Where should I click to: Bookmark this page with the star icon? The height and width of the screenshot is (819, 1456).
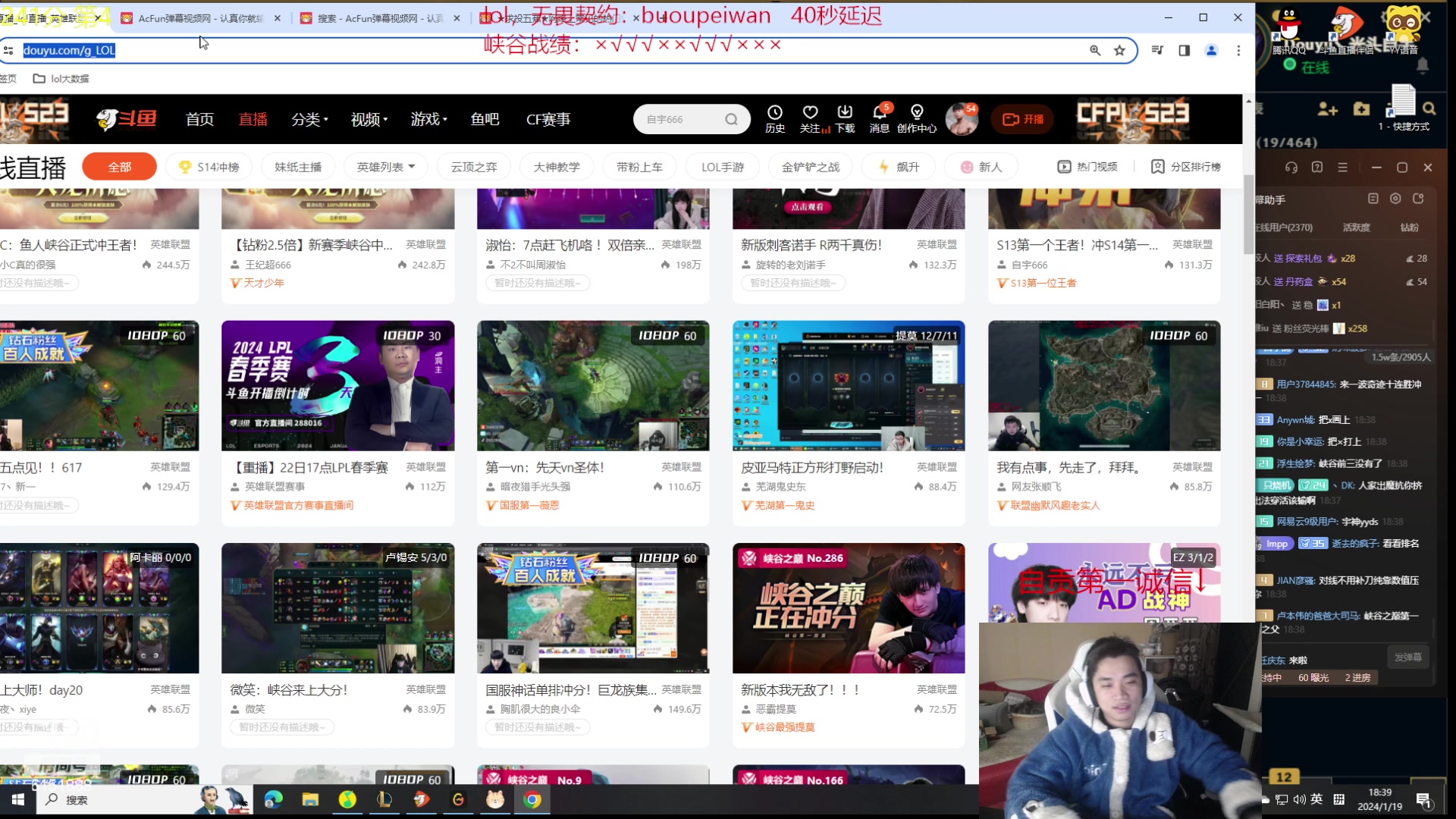click(x=1119, y=50)
